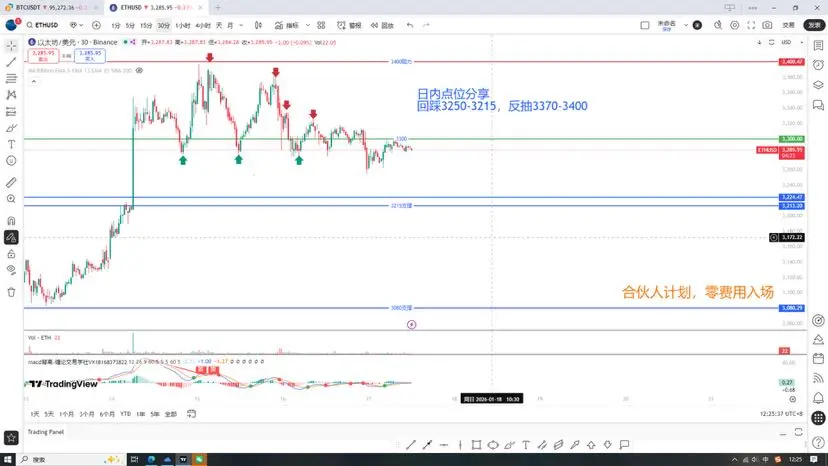Image resolution: width=828 pixels, height=466 pixels.
Task: Switch to 1 minute interval
Action: tap(116, 25)
